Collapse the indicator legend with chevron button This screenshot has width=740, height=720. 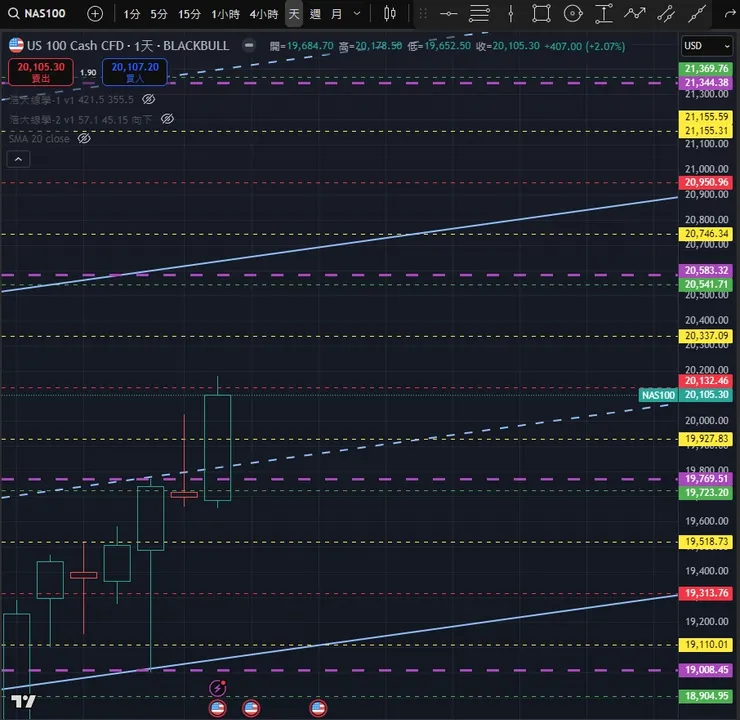(x=18, y=159)
